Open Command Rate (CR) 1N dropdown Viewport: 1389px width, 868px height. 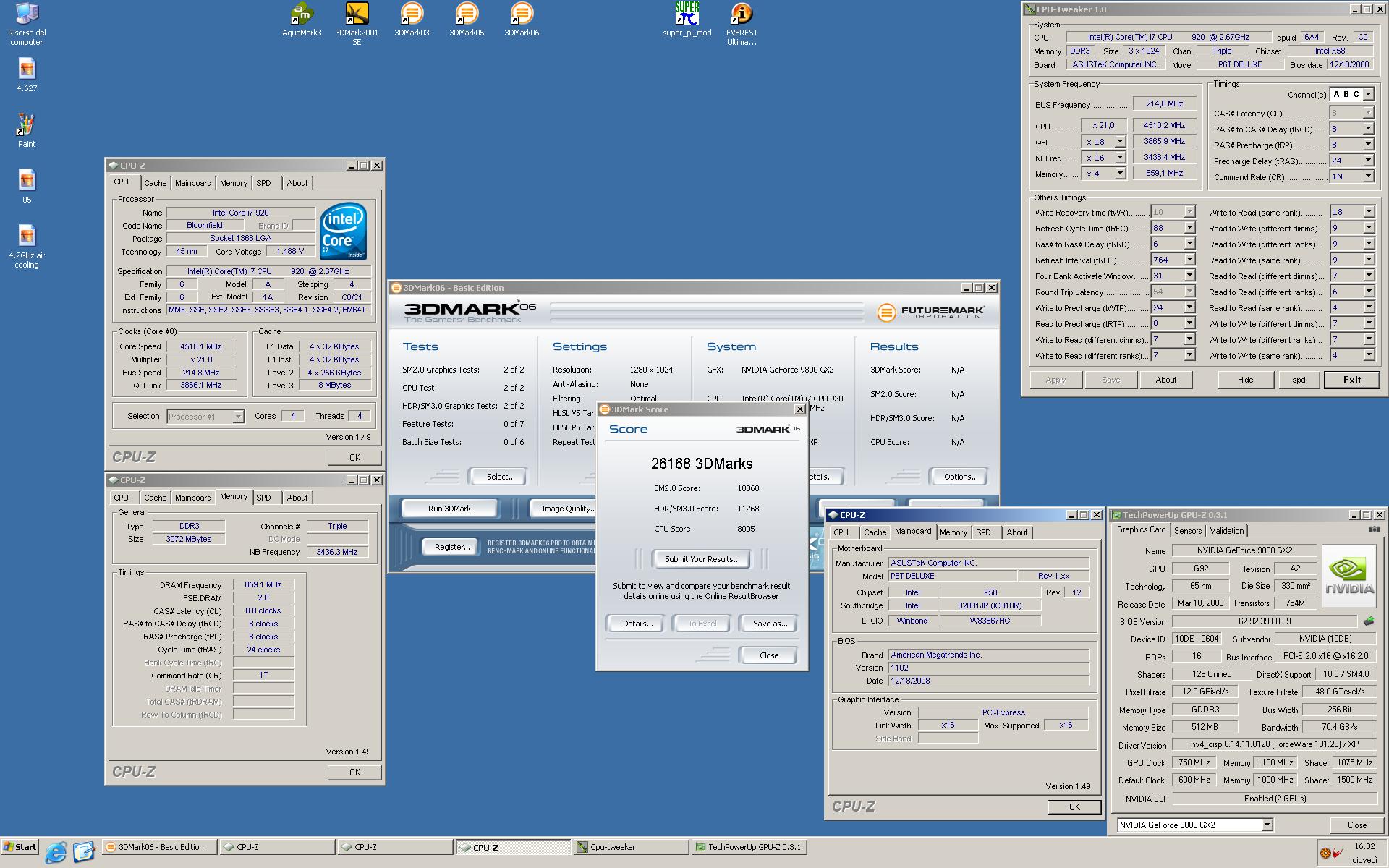click(x=1368, y=176)
